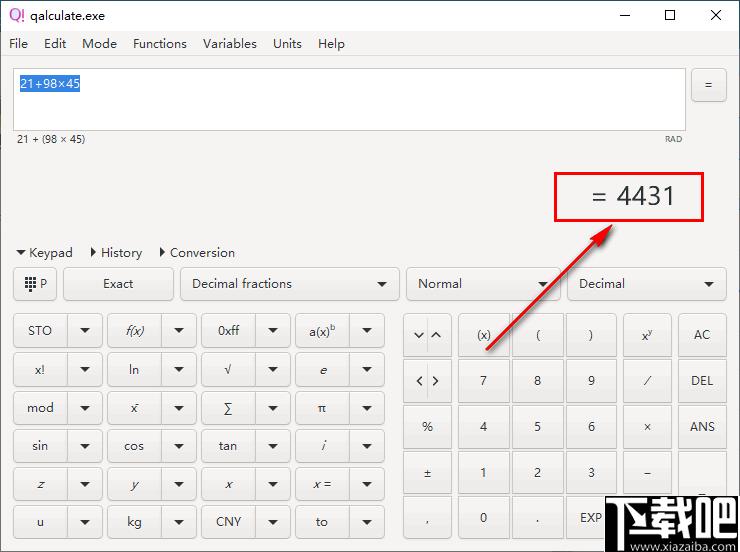Click the AC clear button
Image resolution: width=740 pixels, height=552 pixels.
click(702, 335)
